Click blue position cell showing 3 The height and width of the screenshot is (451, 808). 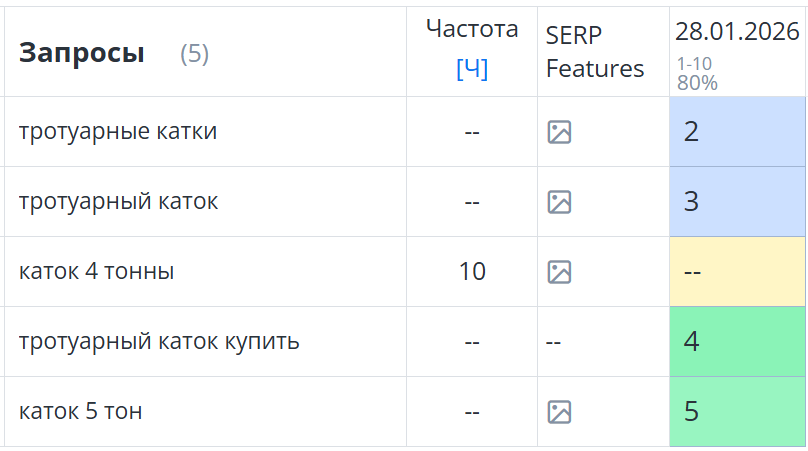click(x=737, y=202)
